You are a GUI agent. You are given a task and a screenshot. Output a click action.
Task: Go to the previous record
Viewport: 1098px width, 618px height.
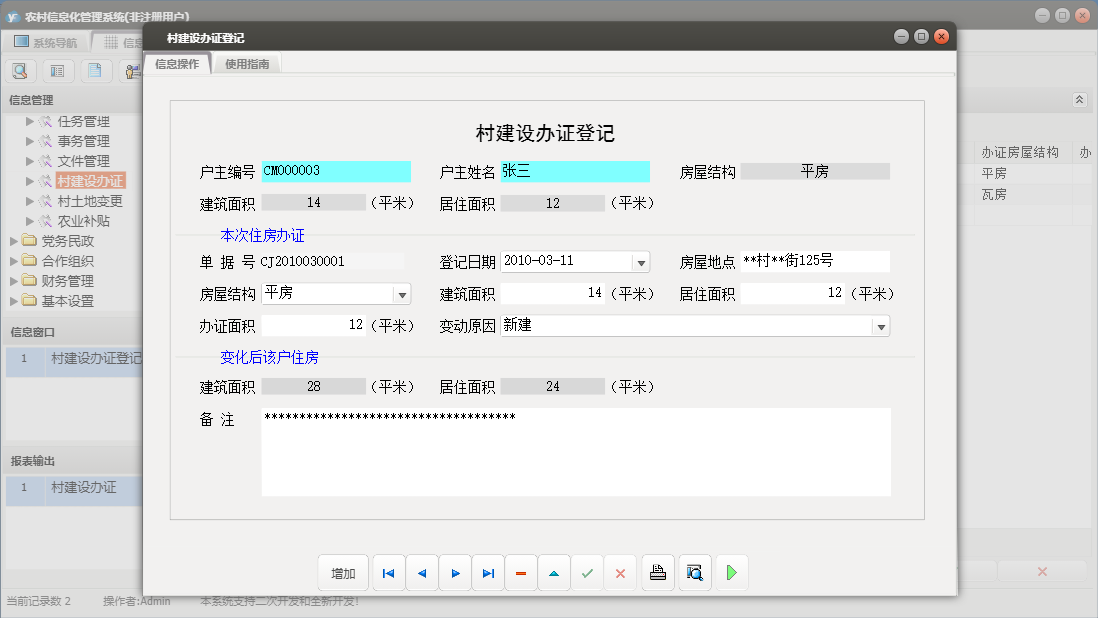coord(421,572)
